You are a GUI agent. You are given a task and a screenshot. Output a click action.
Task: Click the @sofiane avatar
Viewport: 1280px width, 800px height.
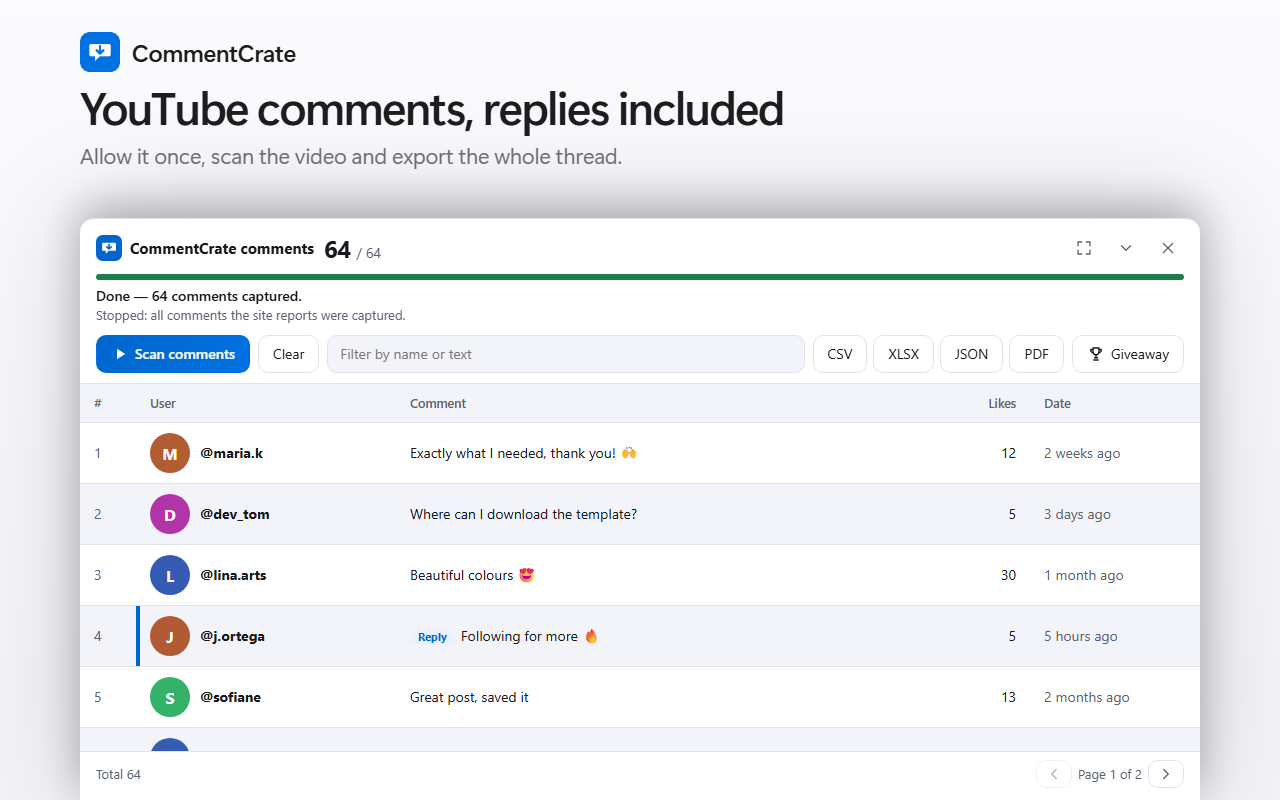tap(170, 697)
